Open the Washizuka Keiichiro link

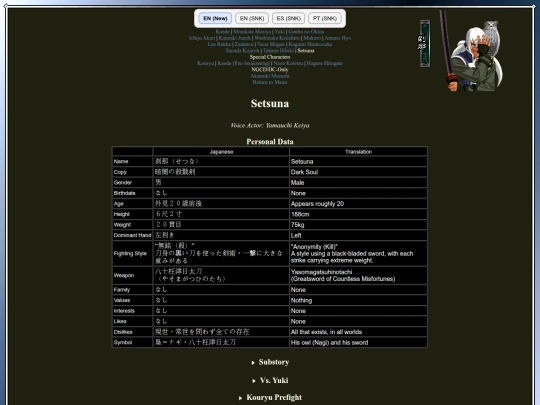[277, 38]
